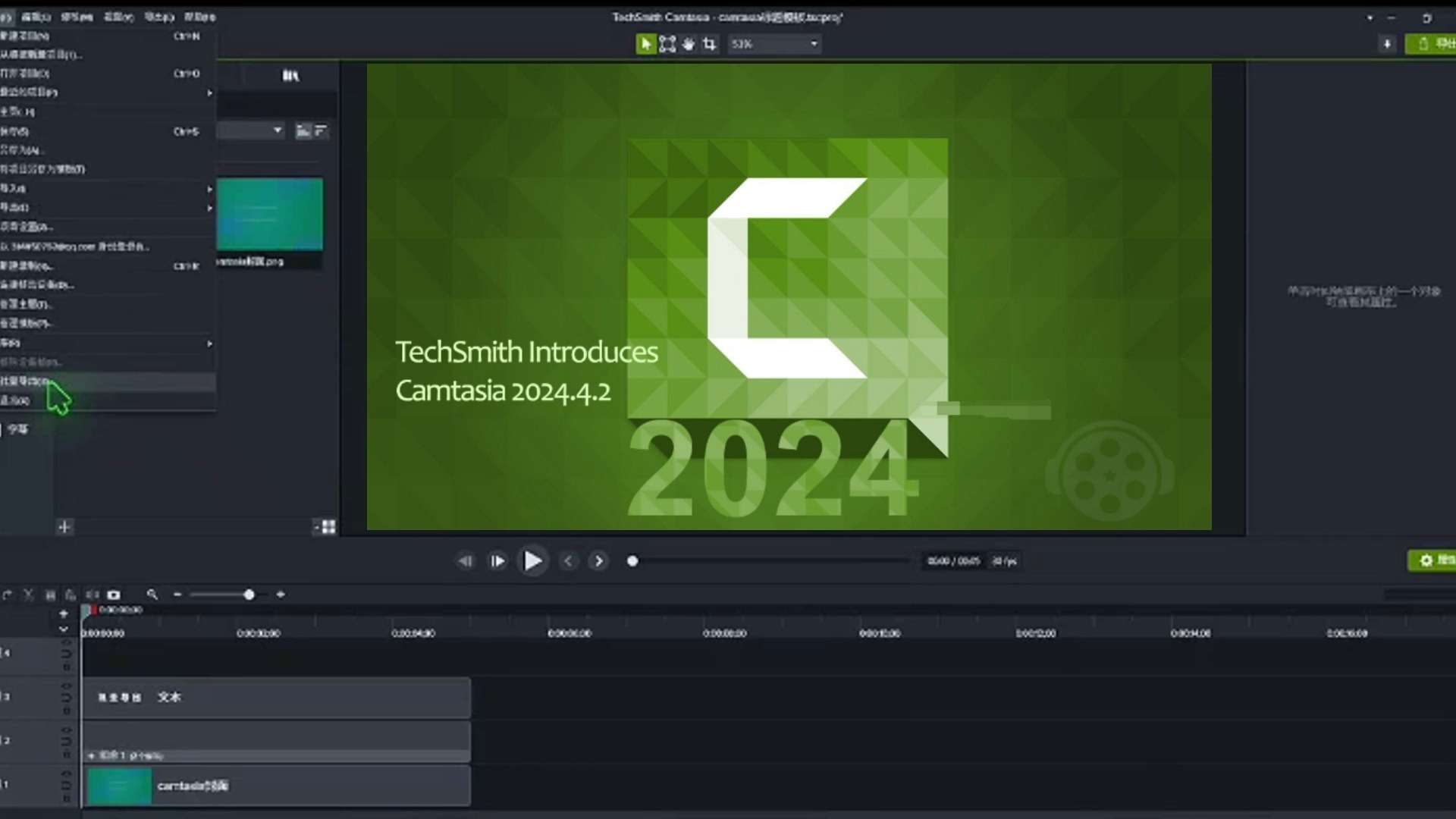Screen dimensions: 1456x819
Task: Click the Cut scissors icon on timeline toolbar
Action: (28, 595)
